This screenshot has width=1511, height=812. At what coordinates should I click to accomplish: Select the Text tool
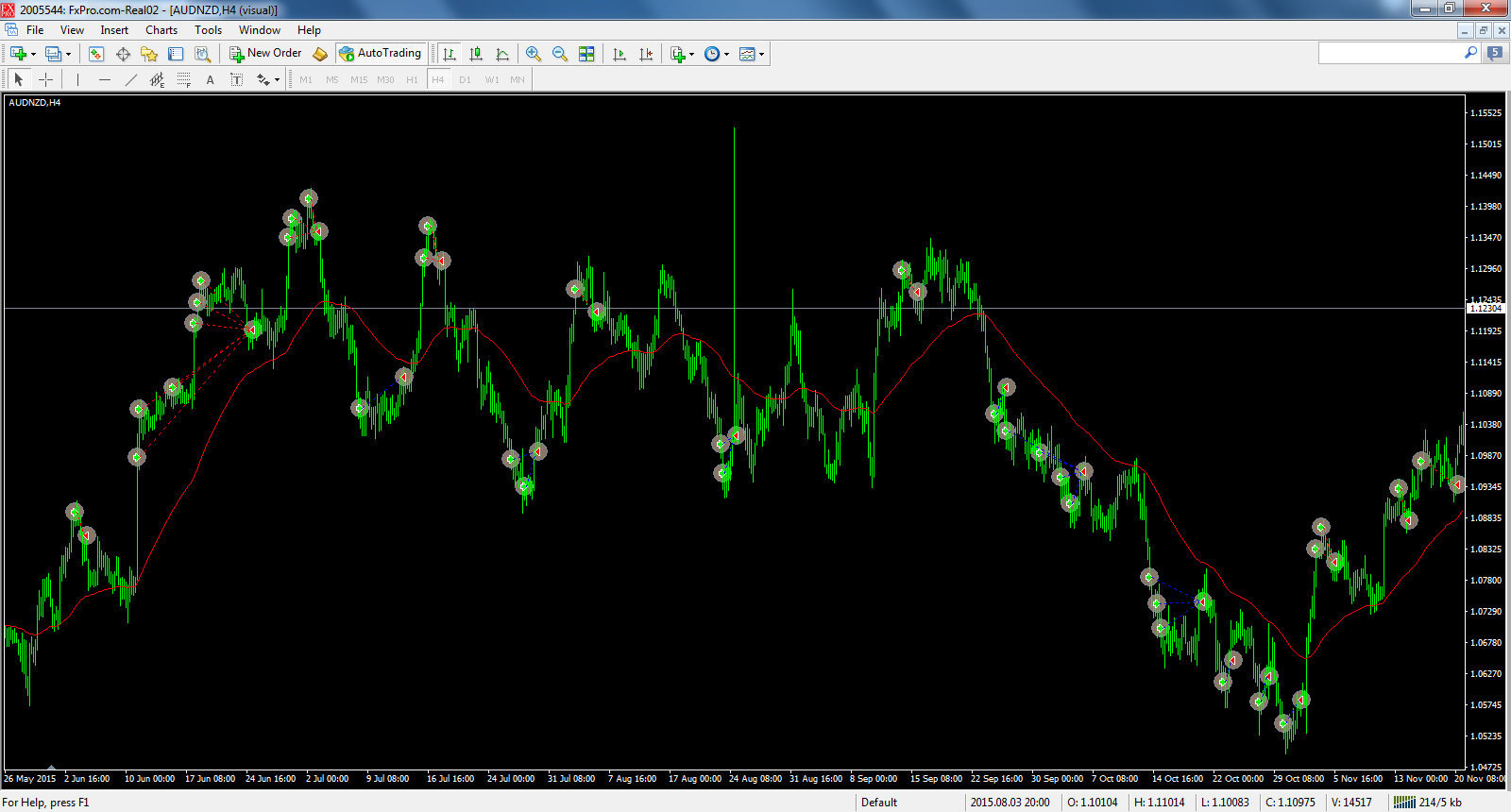(x=210, y=79)
